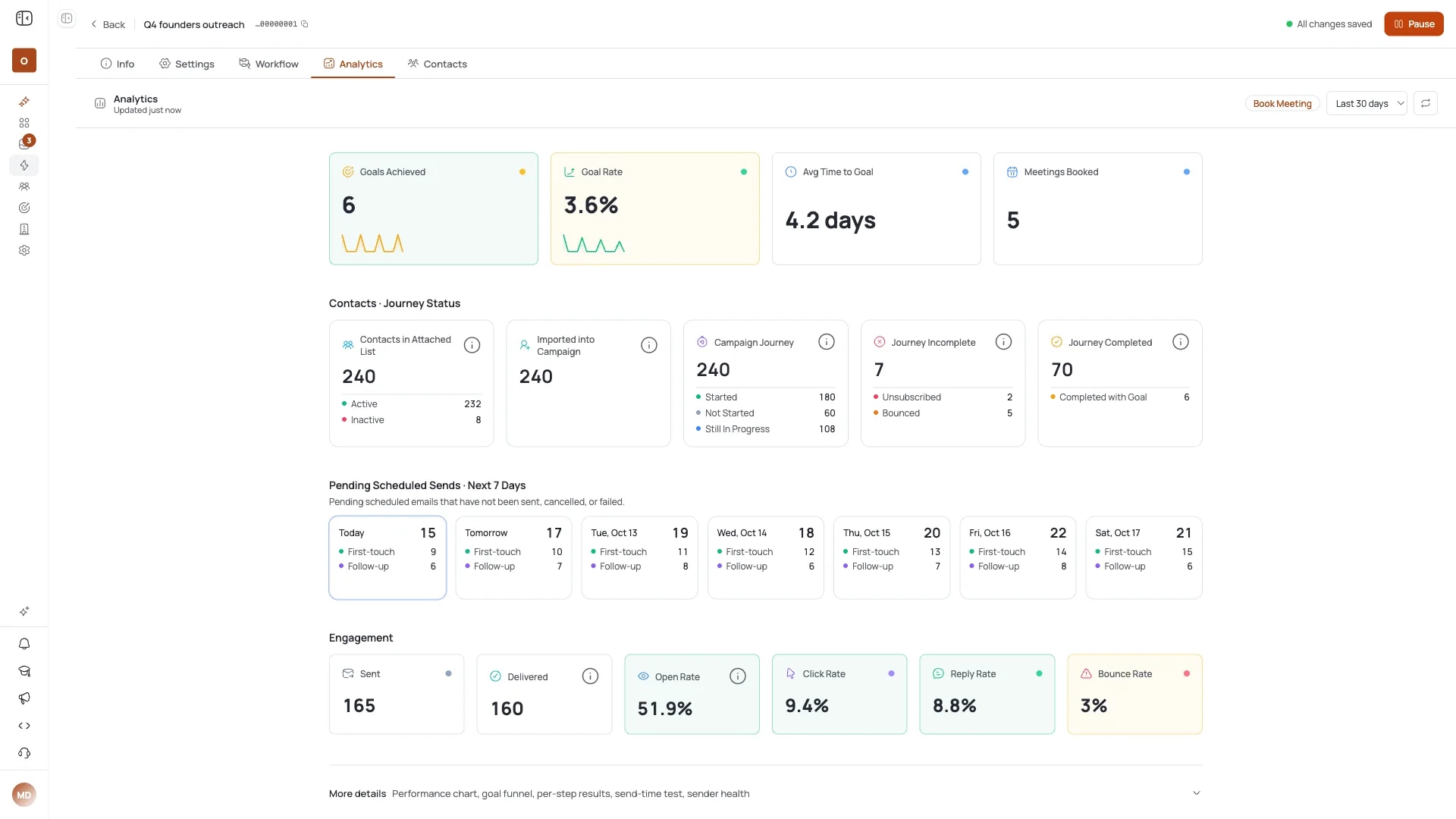Image resolution: width=1456 pixels, height=819 pixels.
Task: Select the Today pending sends card
Action: pyautogui.click(x=388, y=558)
